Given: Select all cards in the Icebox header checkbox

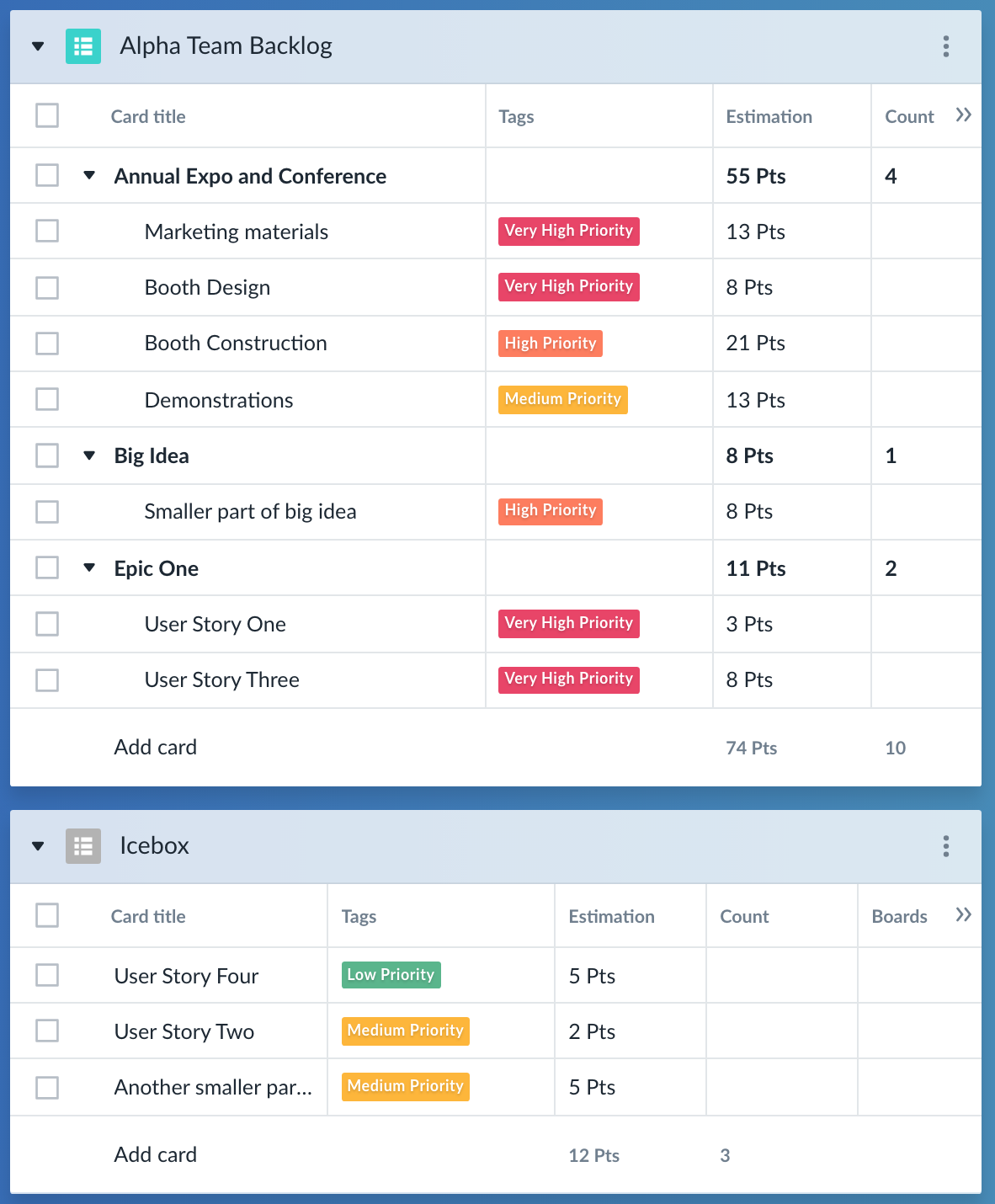Looking at the screenshot, I should tap(46, 914).
